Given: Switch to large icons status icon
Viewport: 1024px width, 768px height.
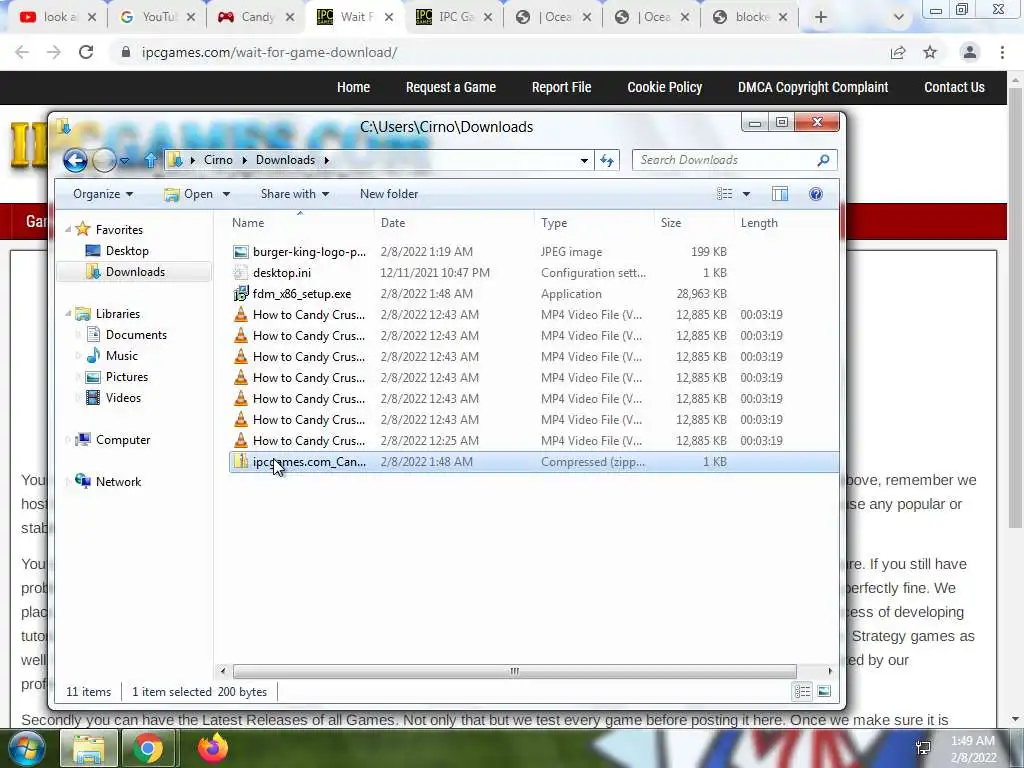Looking at the screenshot, I should tap(824, 692).
